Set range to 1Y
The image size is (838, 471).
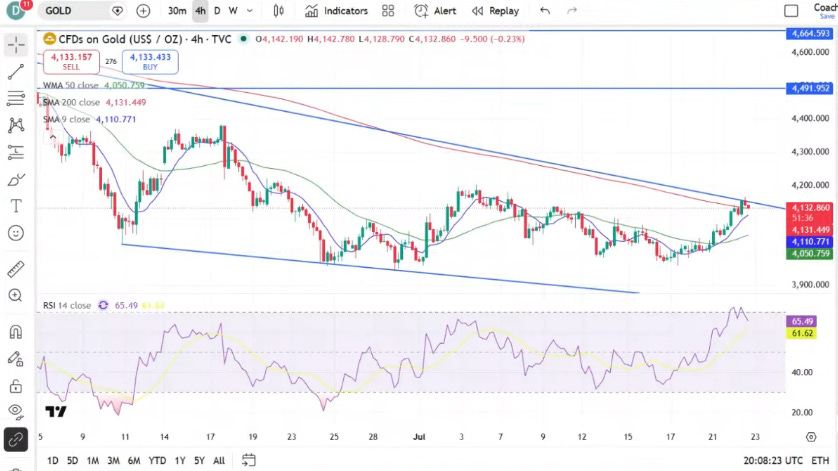pos(180,460)
